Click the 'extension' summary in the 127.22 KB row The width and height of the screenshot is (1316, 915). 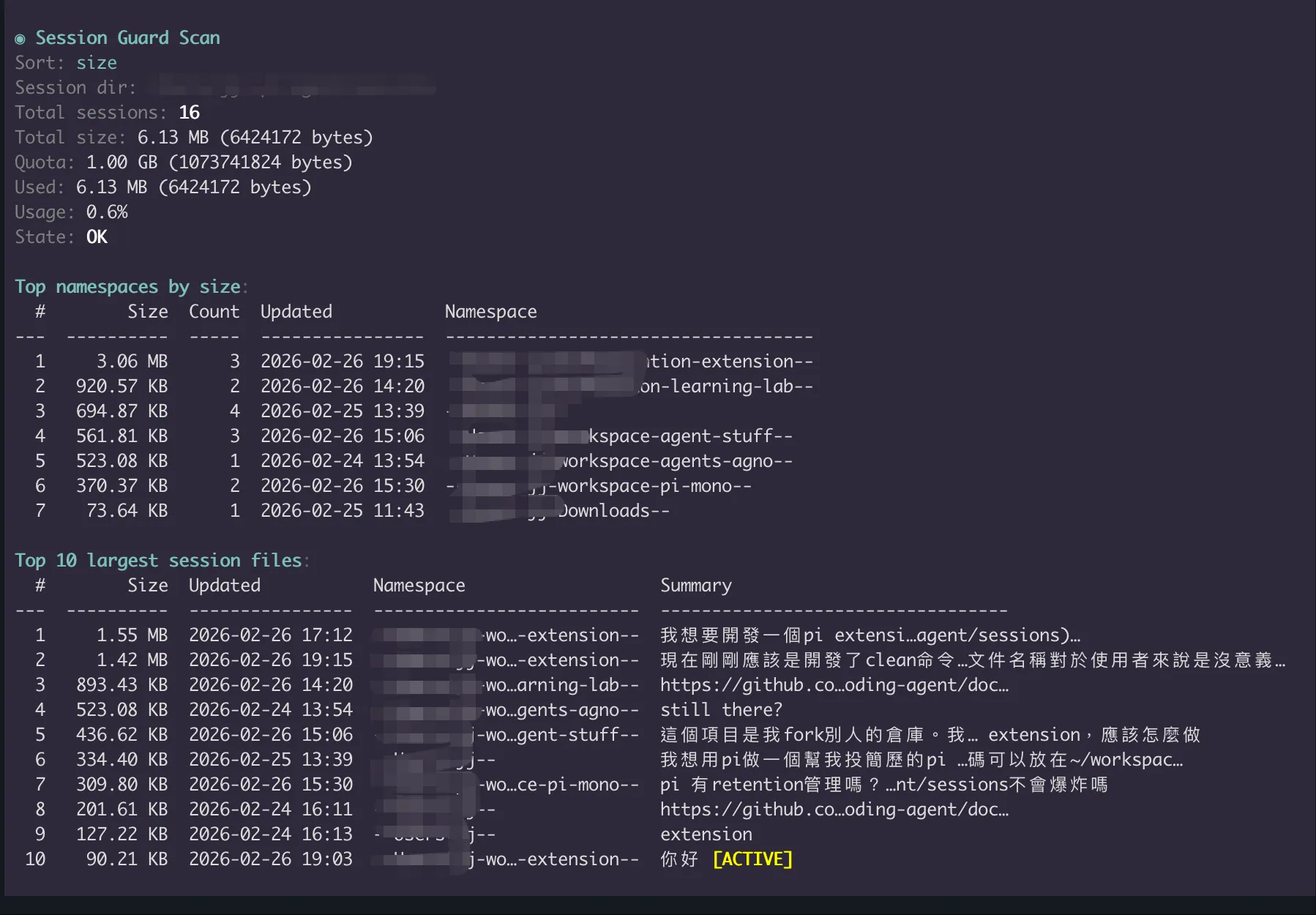tap(706, 834)
